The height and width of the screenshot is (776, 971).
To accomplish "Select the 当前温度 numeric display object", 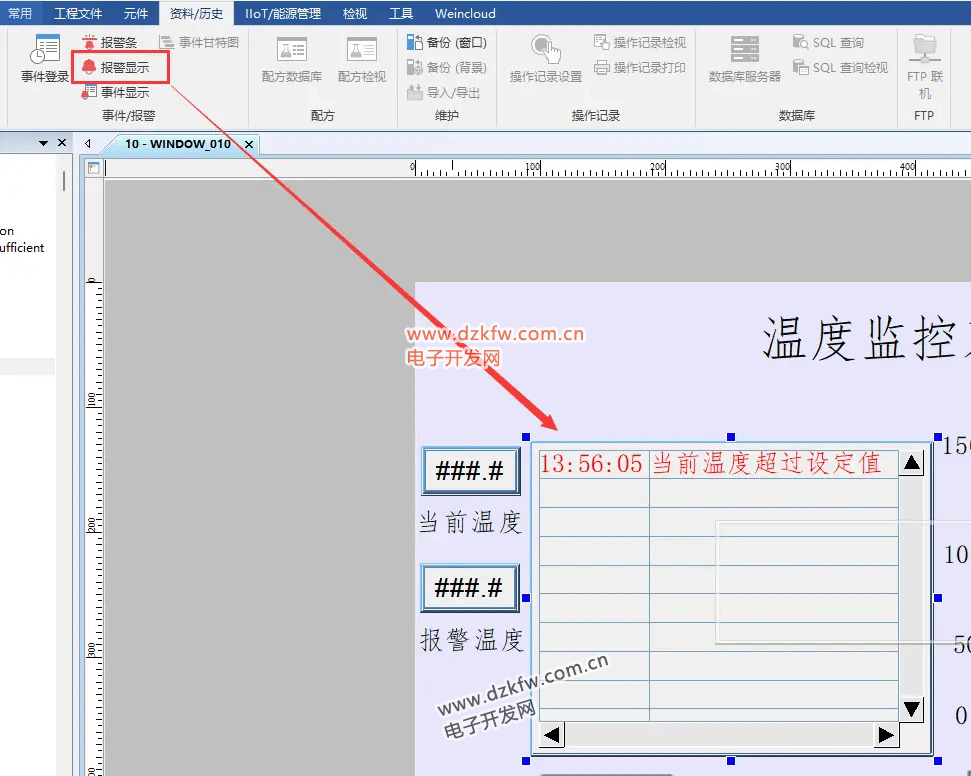I will click(x=470, y=471).
